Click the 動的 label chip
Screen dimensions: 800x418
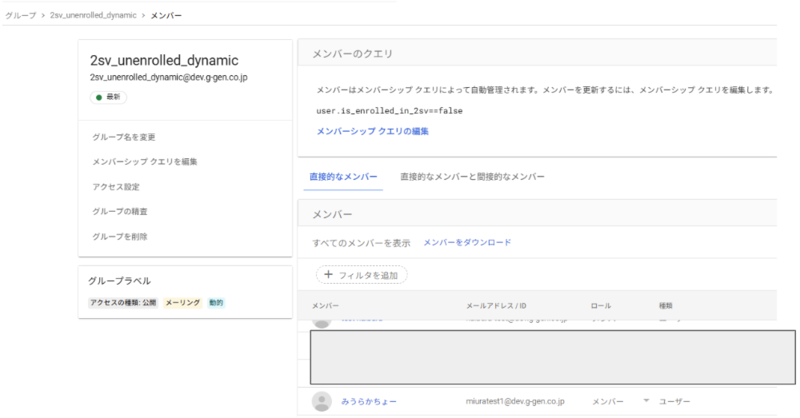(216, 303)
